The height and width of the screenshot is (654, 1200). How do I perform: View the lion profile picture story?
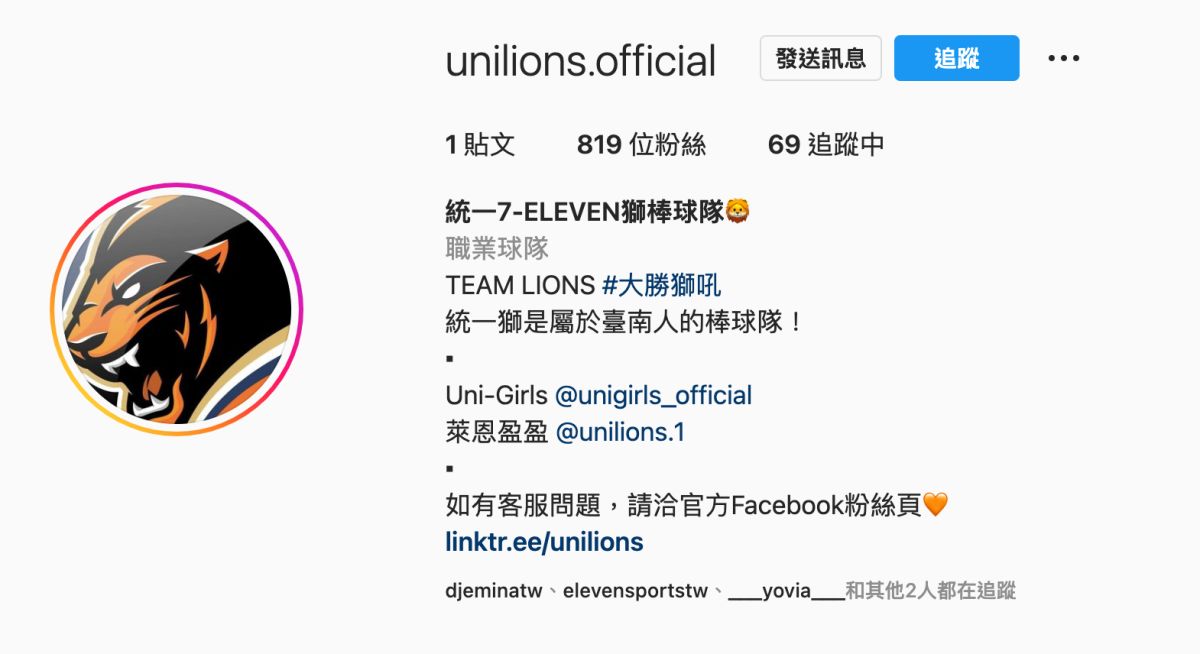[x=177, y=309]
